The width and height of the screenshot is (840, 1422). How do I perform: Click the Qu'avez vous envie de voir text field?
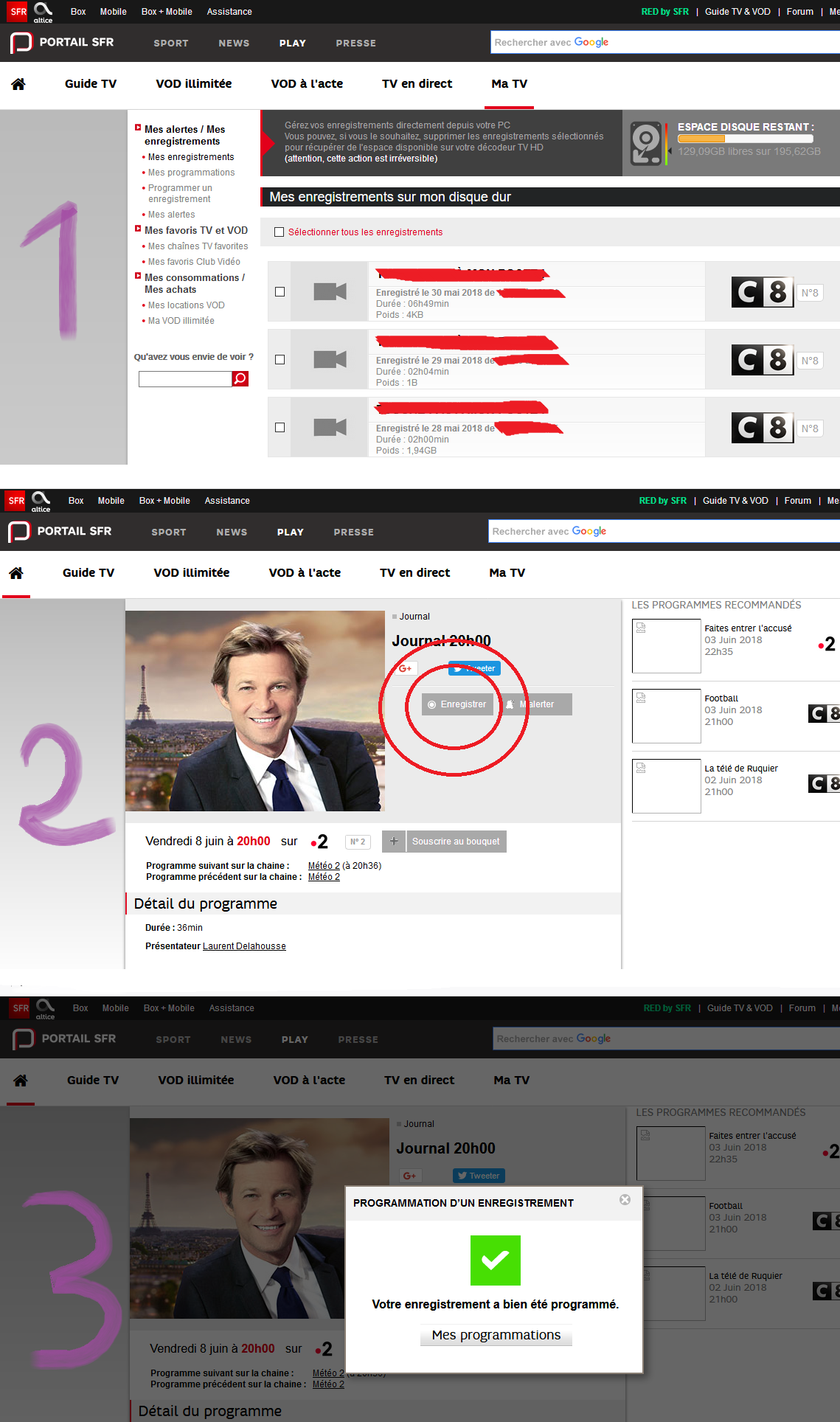[x=185, y=379]
